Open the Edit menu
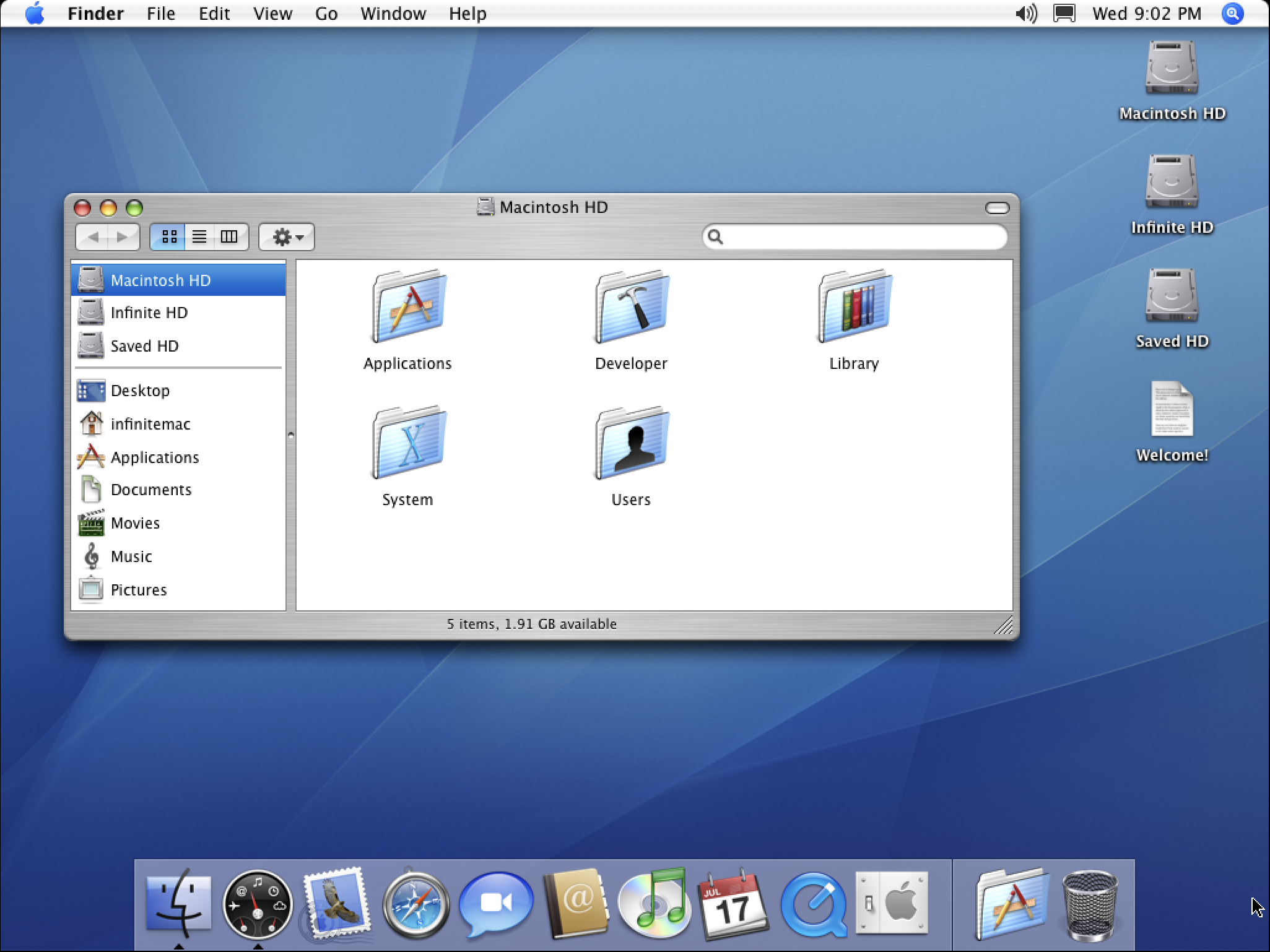The image size is (1270, 952). pyautogui.click(x=214, y=14)
